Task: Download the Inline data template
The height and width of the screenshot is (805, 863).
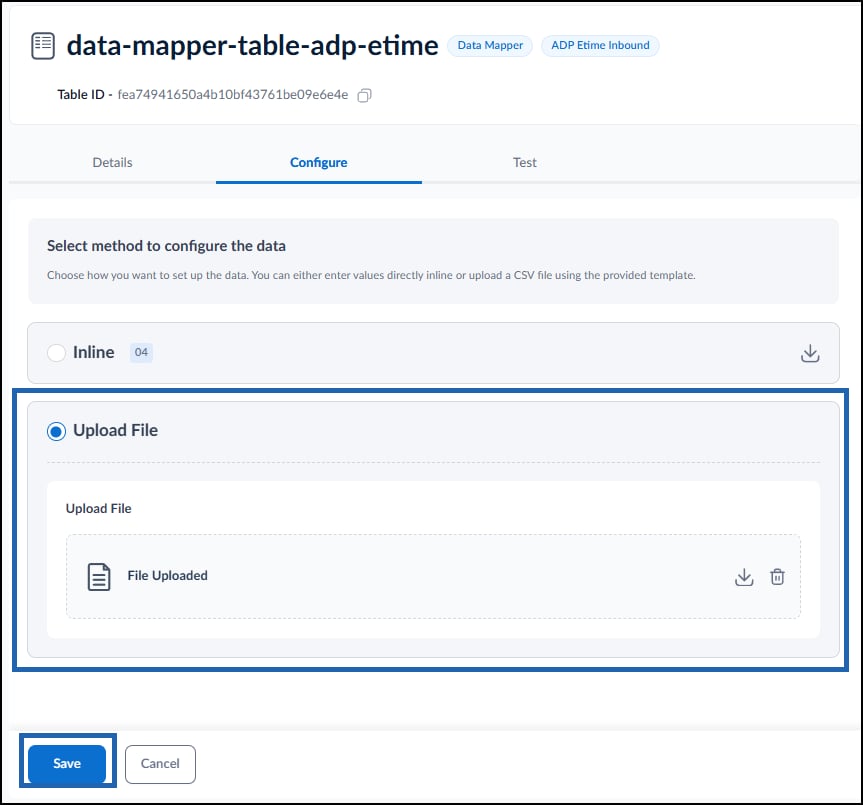Action: (810, 353)
